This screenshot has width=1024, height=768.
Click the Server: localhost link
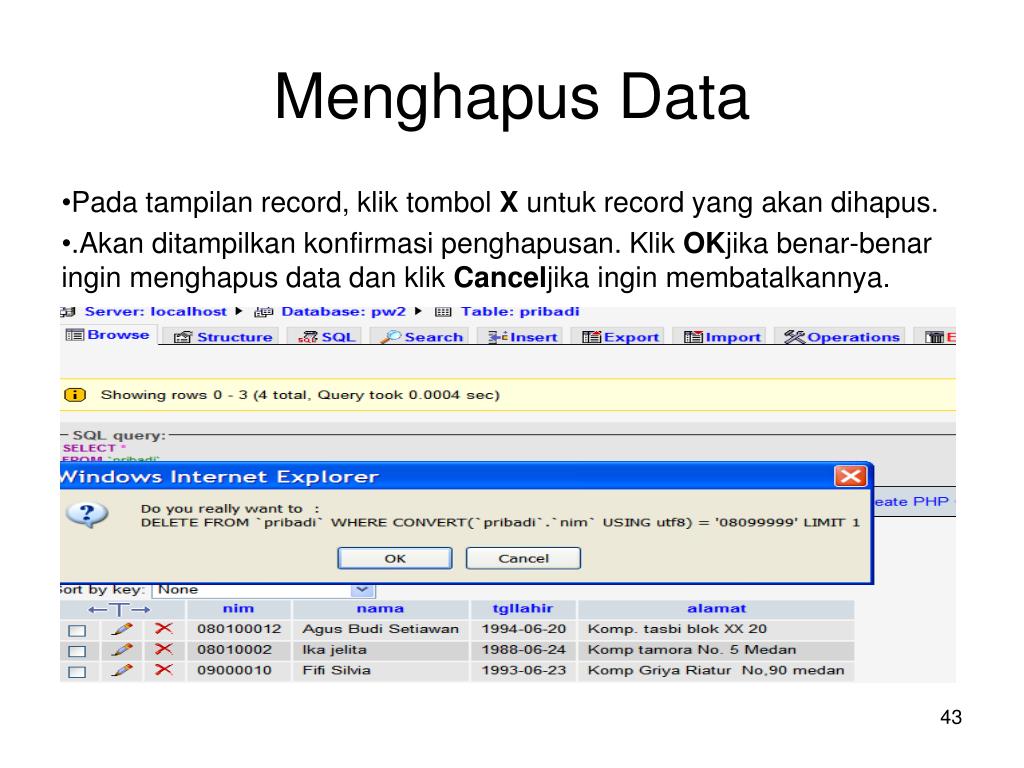point(155,312)
